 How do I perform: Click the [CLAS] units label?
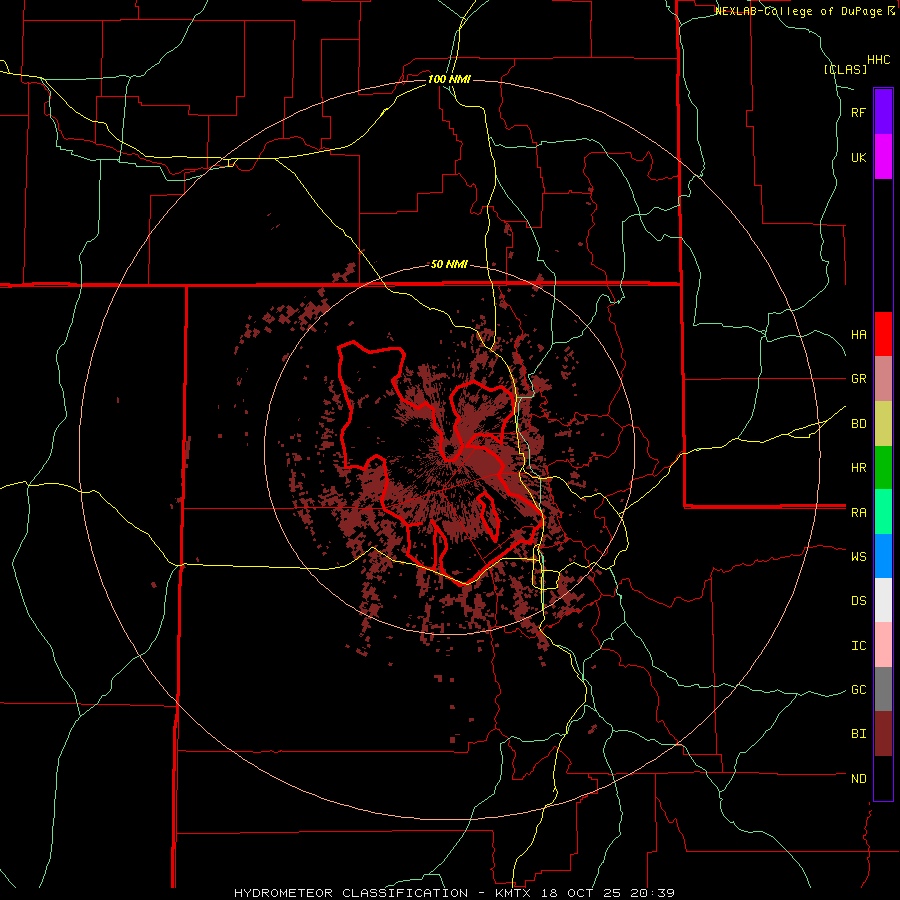[845, 69]
